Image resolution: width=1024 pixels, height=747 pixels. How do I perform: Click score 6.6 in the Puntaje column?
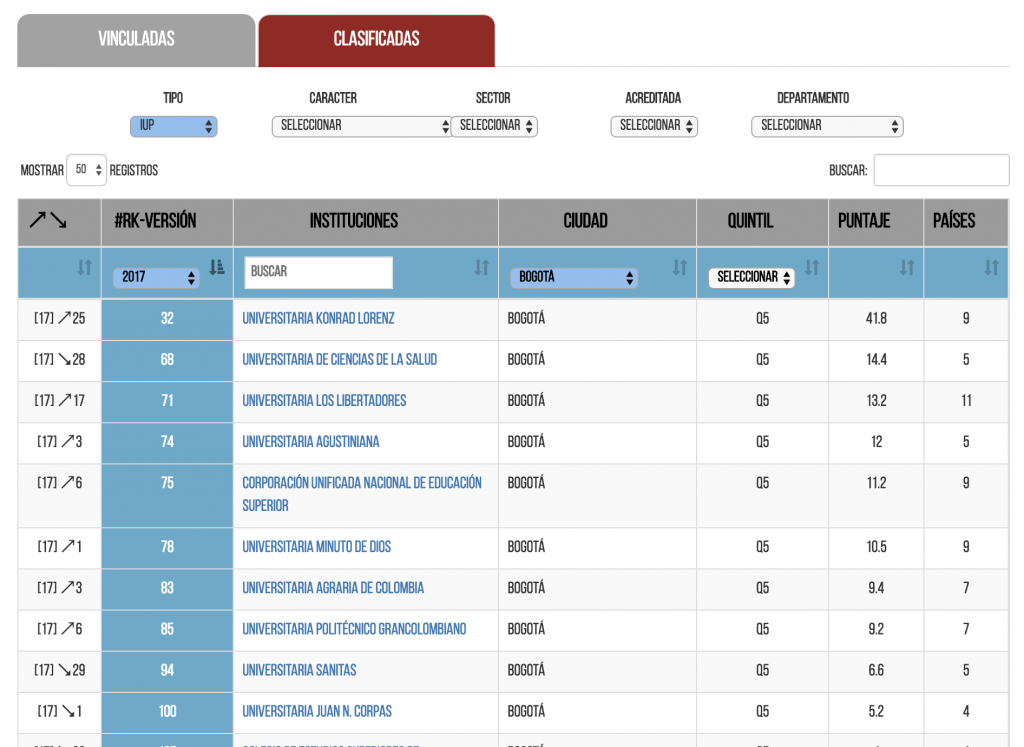876,671
